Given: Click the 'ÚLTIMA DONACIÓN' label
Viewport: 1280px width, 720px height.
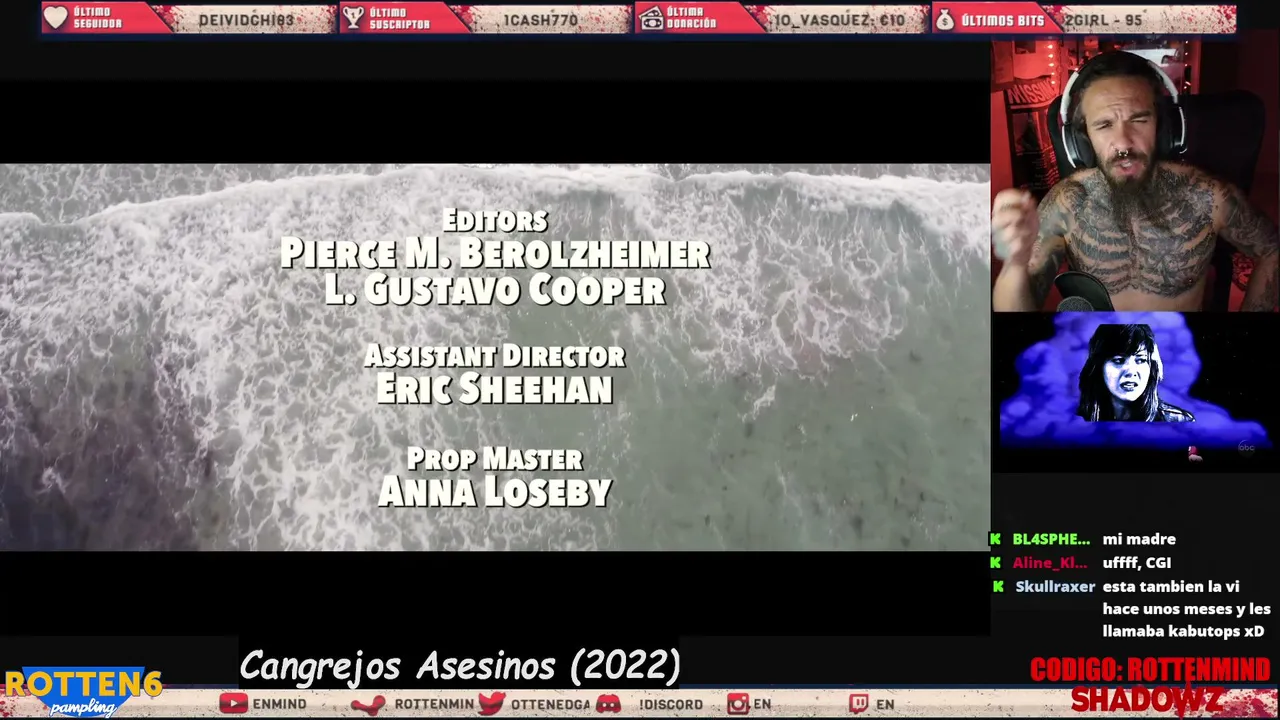Looking at the screenshot, I should 692,18.
